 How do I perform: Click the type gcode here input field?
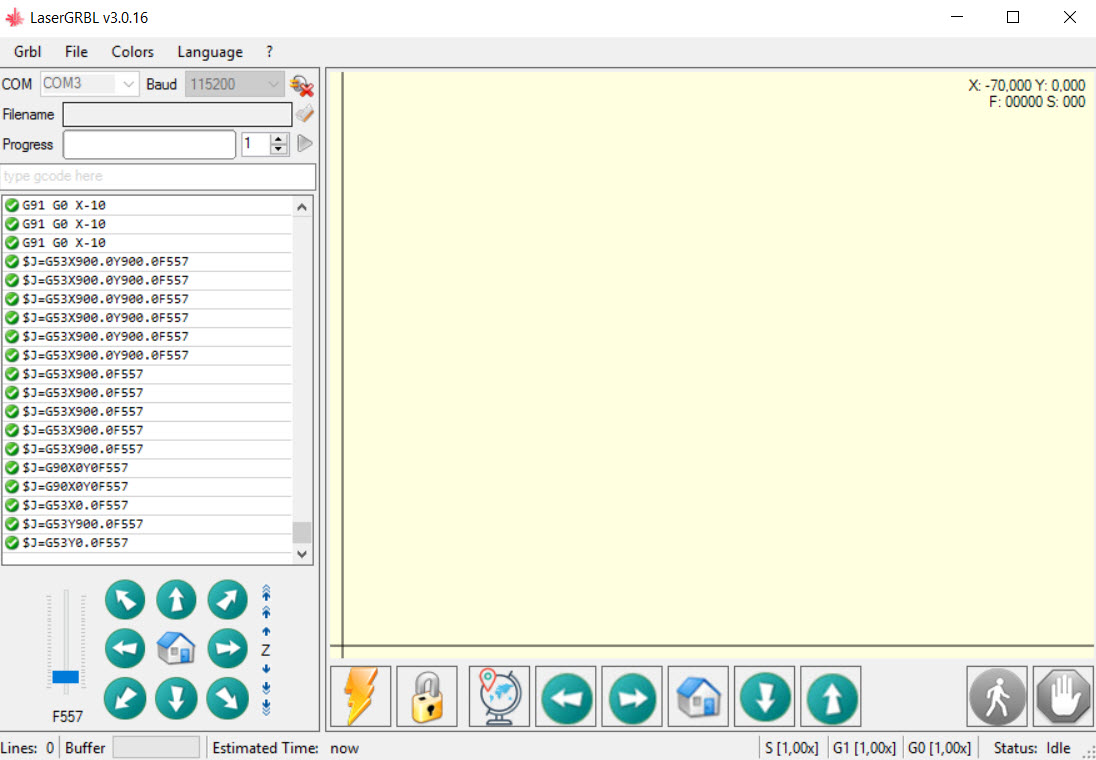point(159,176)
